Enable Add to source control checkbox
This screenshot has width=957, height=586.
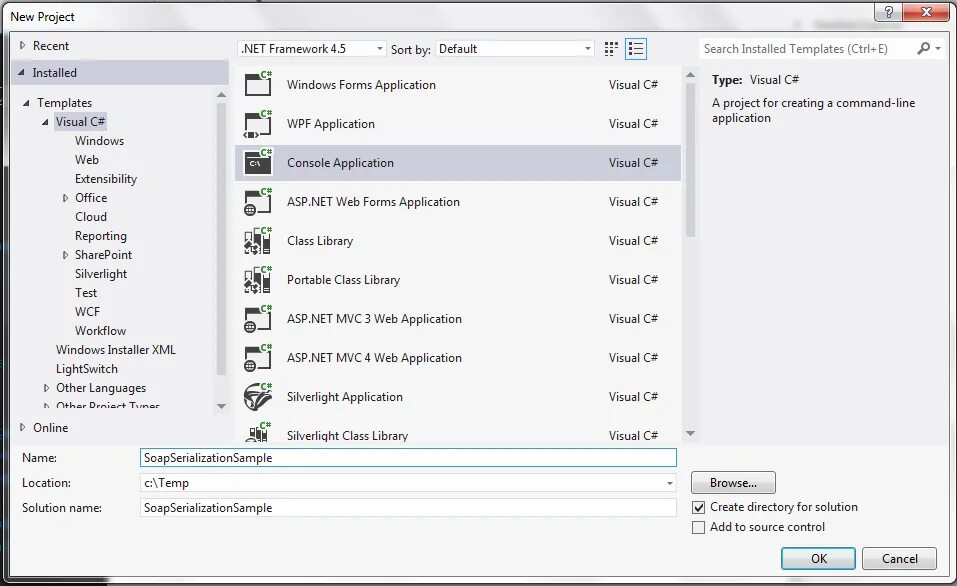(699, 527)
